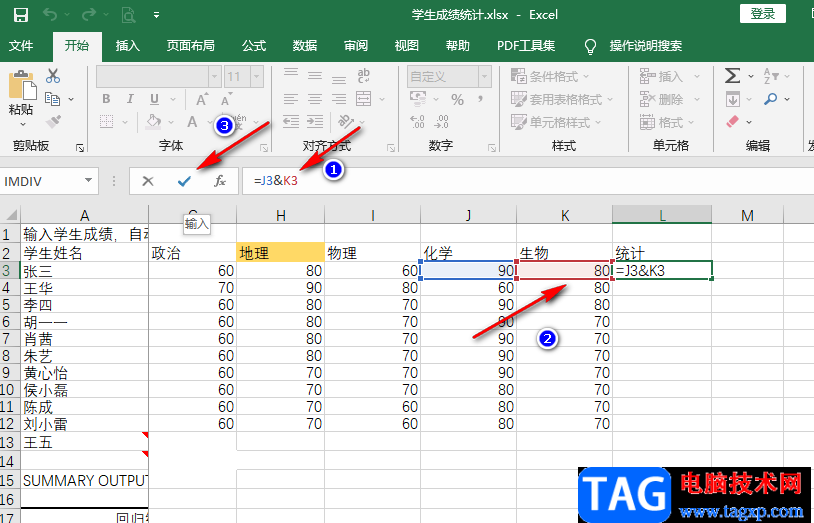Click in the formula bar showing =J3&K3
Viewport: 814px width, 523px height.
527,181
